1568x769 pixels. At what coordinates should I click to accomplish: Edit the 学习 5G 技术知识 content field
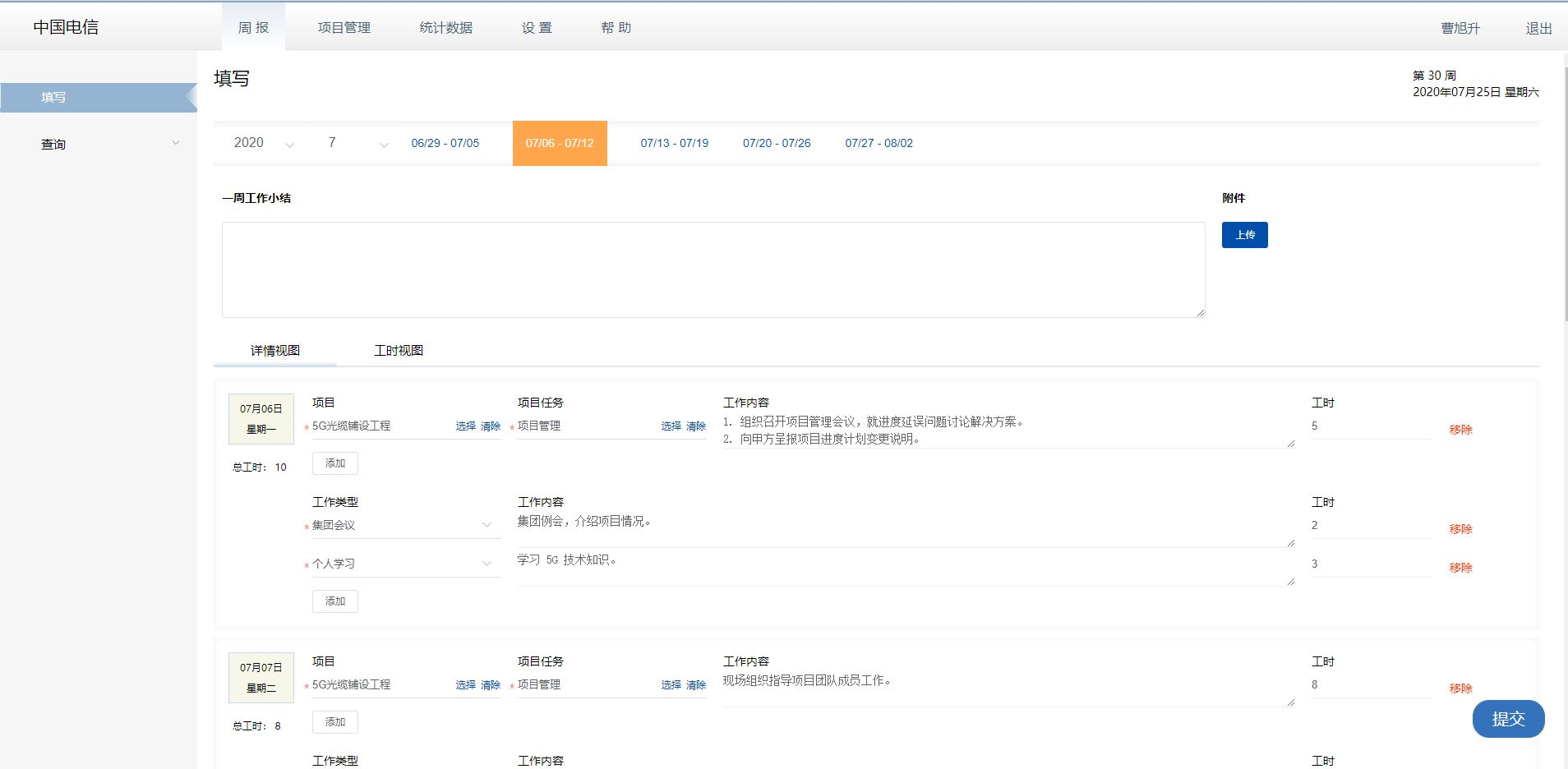(906, 569)
